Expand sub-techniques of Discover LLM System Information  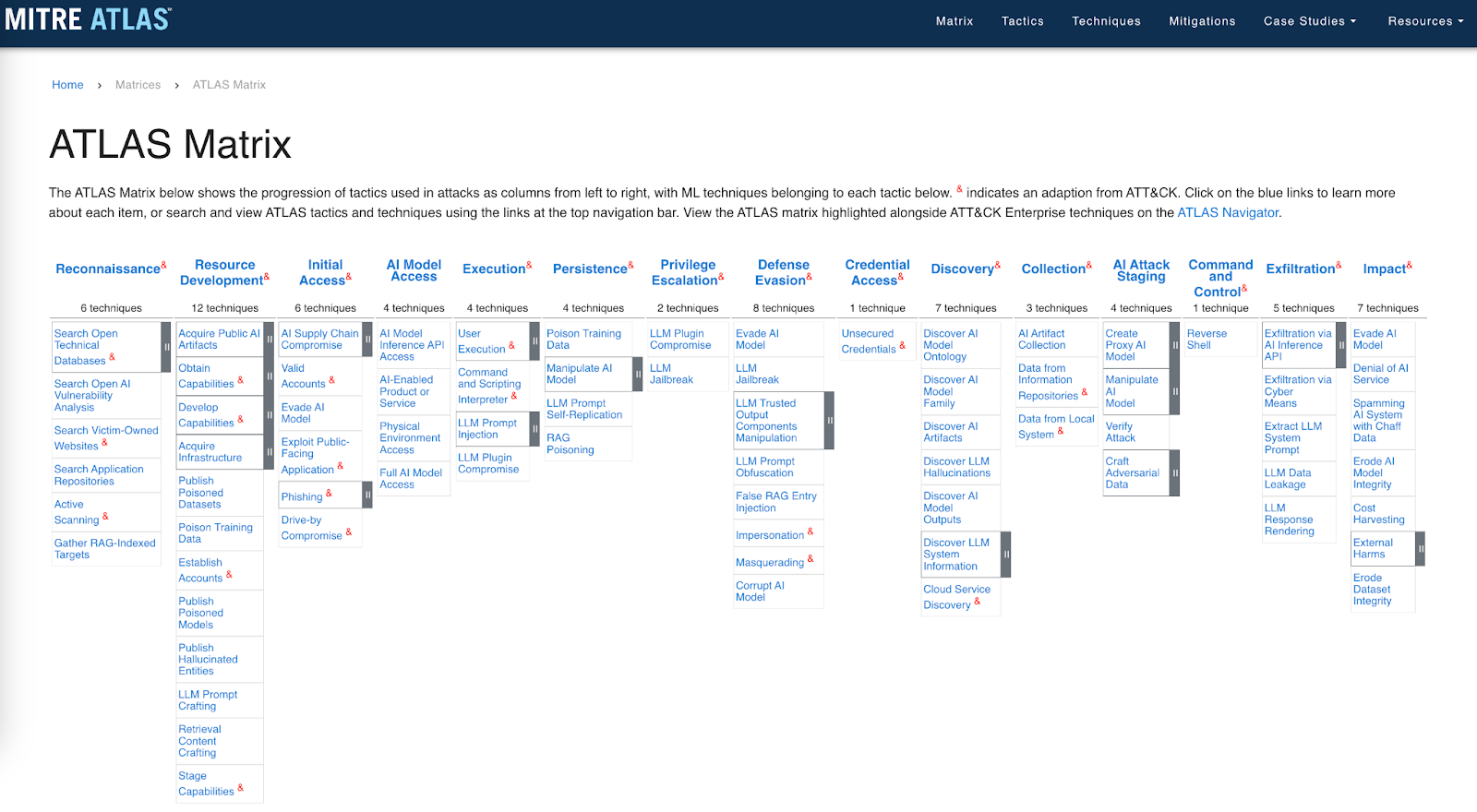[x=1006, y=555]
